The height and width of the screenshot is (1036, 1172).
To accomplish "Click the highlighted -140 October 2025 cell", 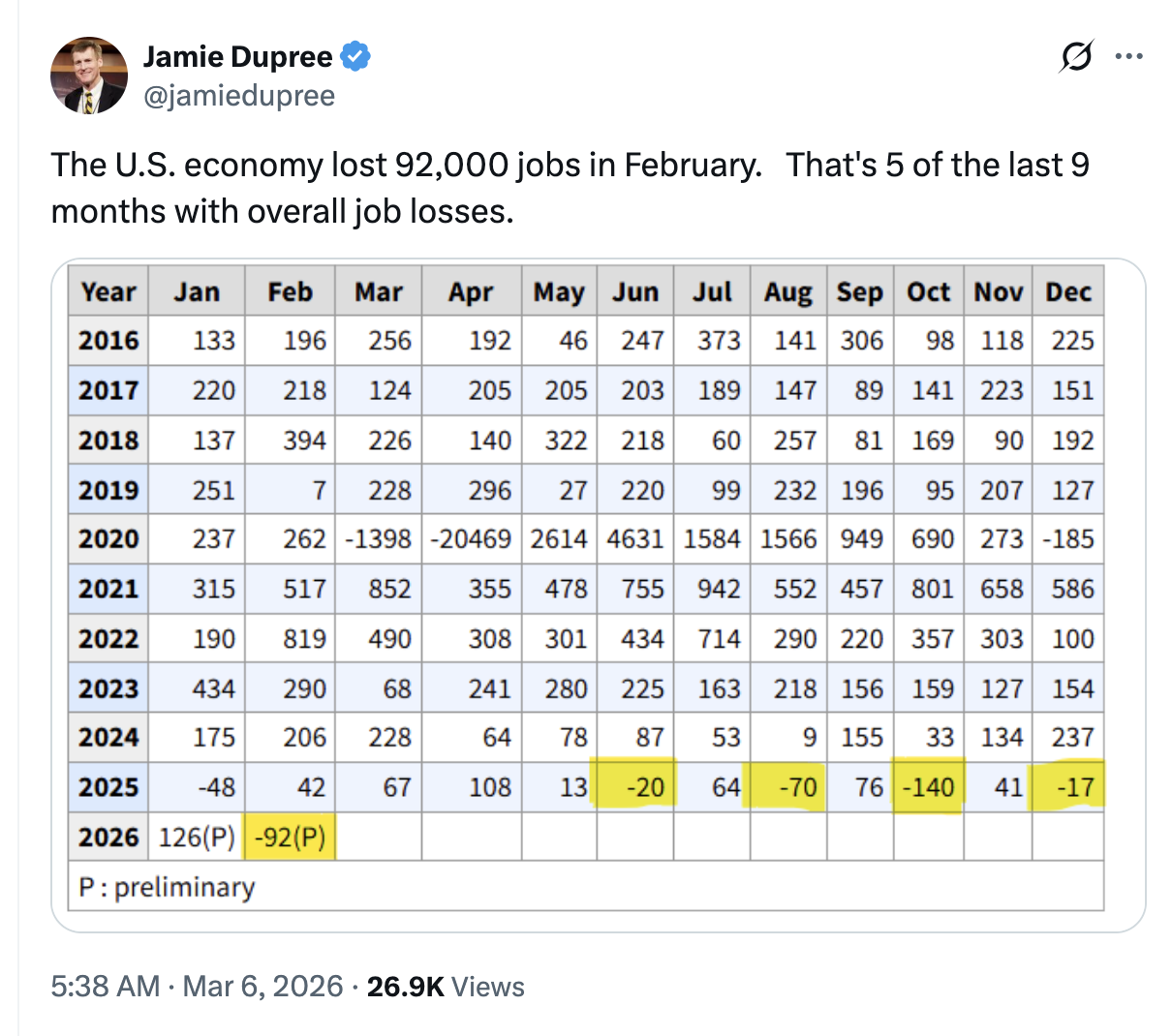I will tap(929, 787).
